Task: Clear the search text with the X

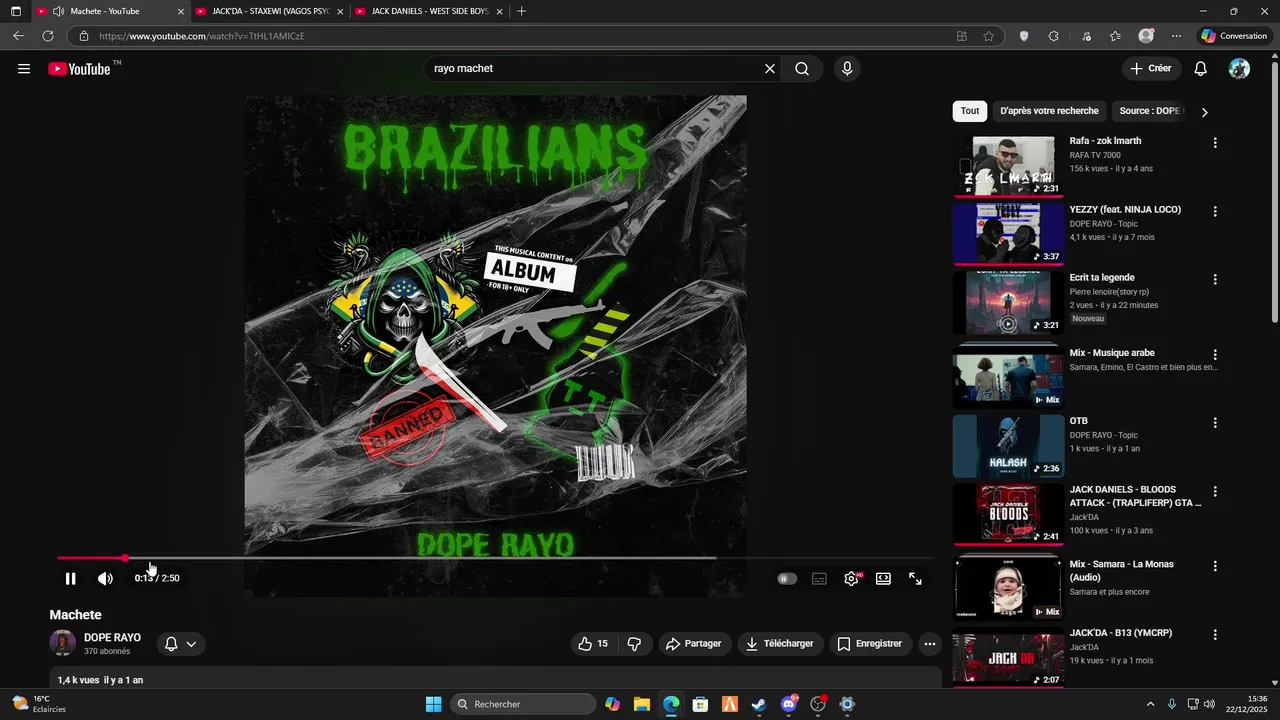Action: coord(770,69)
